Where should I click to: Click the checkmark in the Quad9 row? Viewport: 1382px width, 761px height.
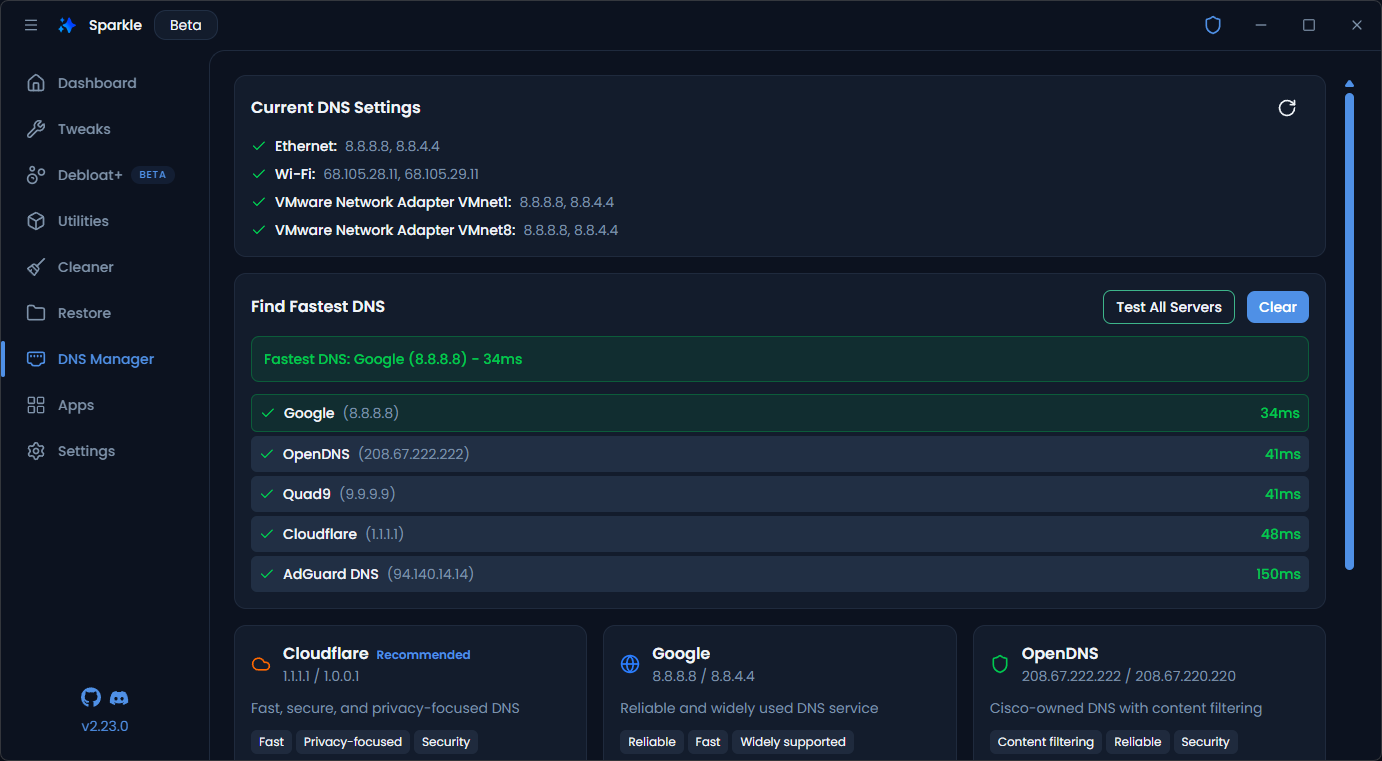coord(267,494)
